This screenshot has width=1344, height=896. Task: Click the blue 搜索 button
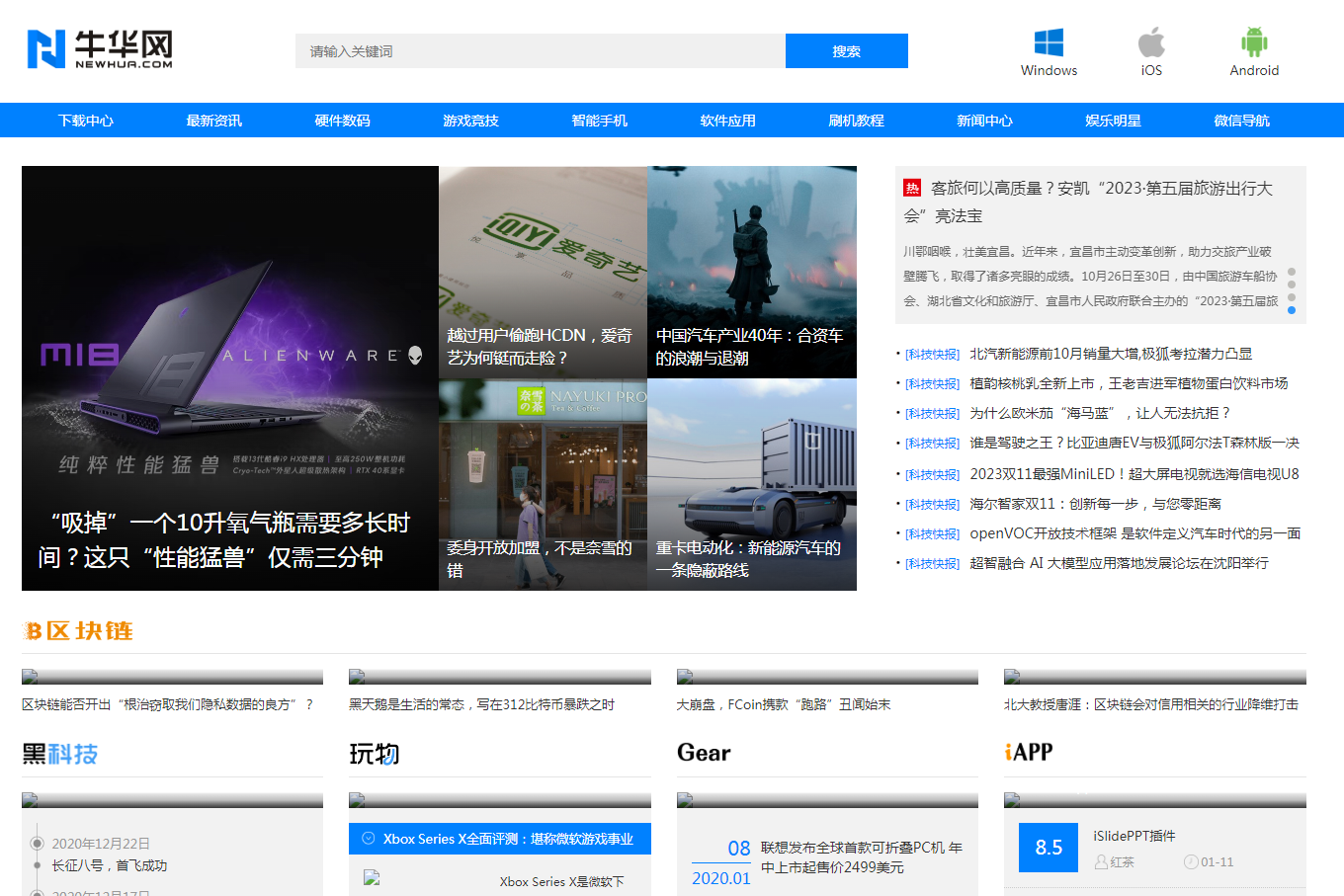point(847,51)
